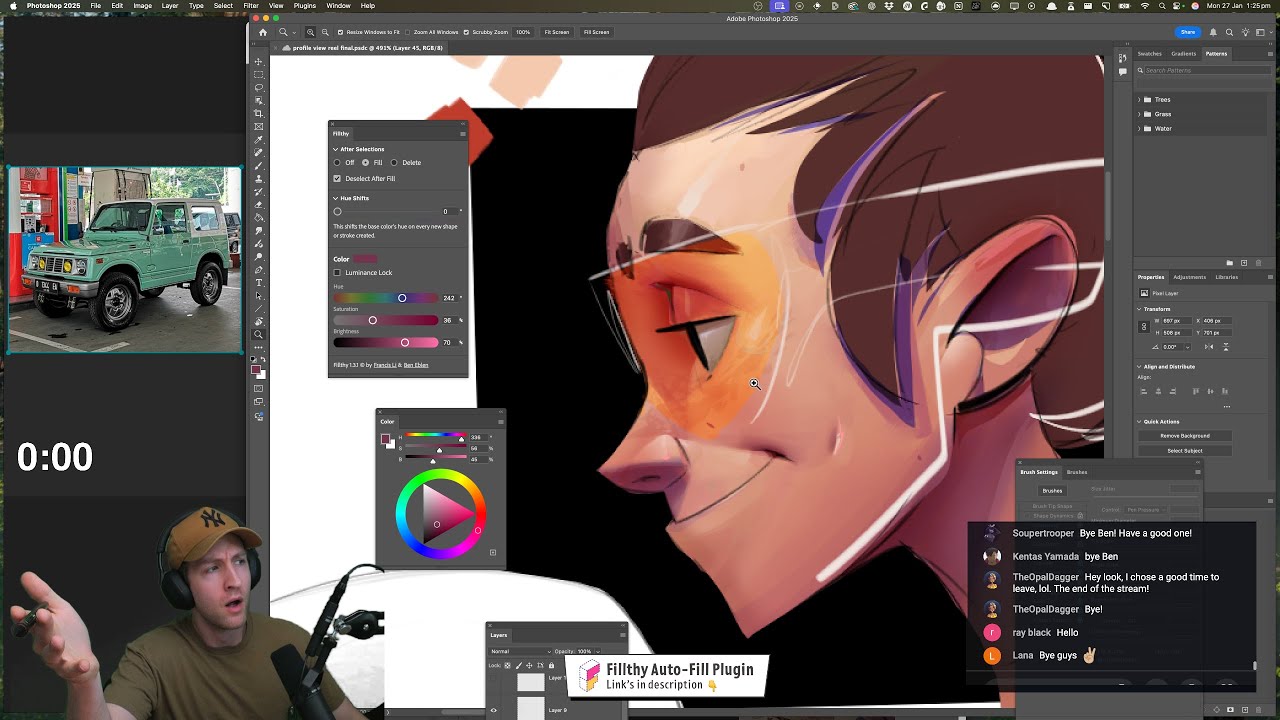This screenshot has height=720, width=1280.
Task: Click flip horizontal icon in Transform section
Action: click(x=1209, y=347)
